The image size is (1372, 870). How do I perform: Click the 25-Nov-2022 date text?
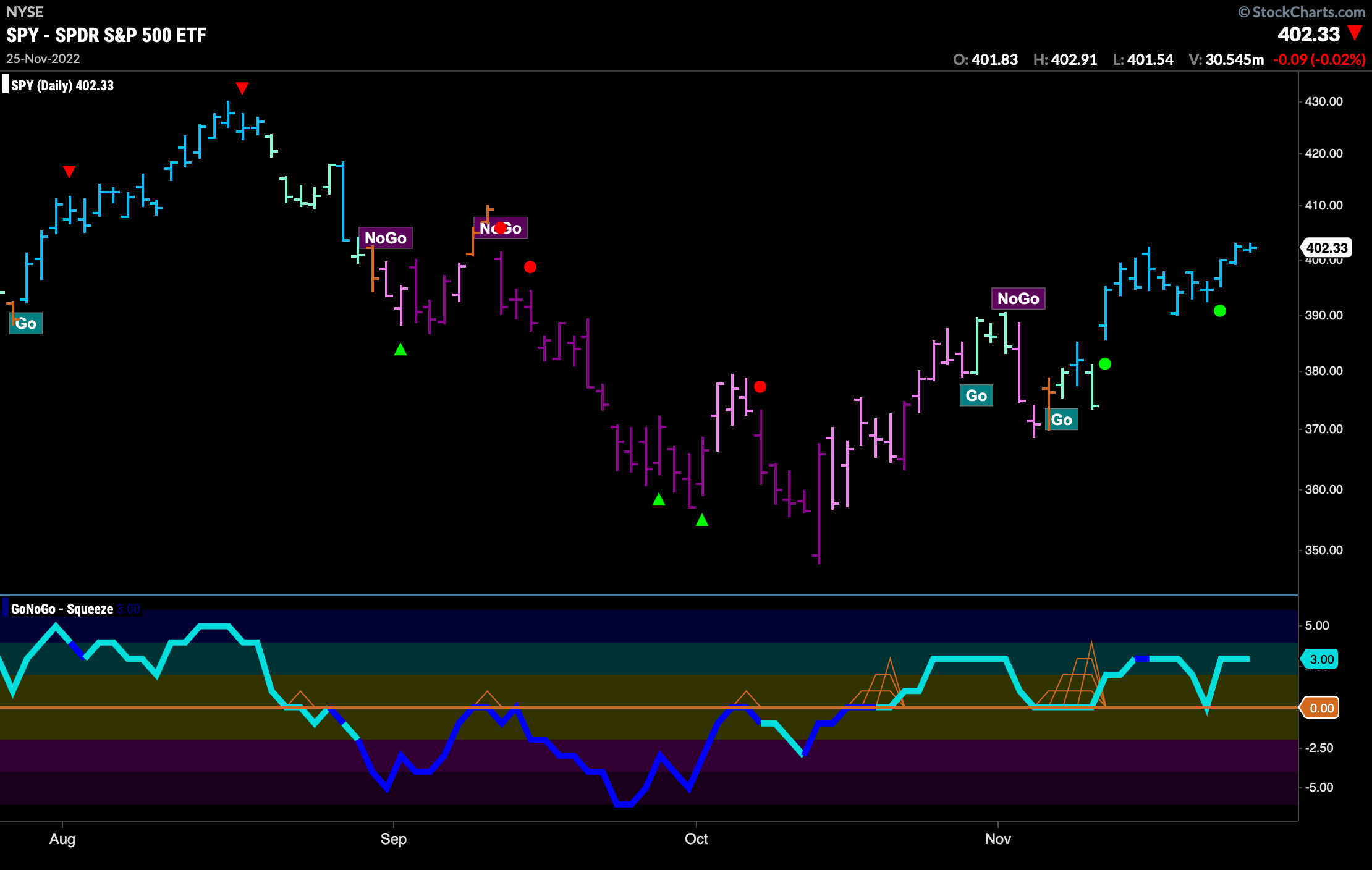click(43, 59)
